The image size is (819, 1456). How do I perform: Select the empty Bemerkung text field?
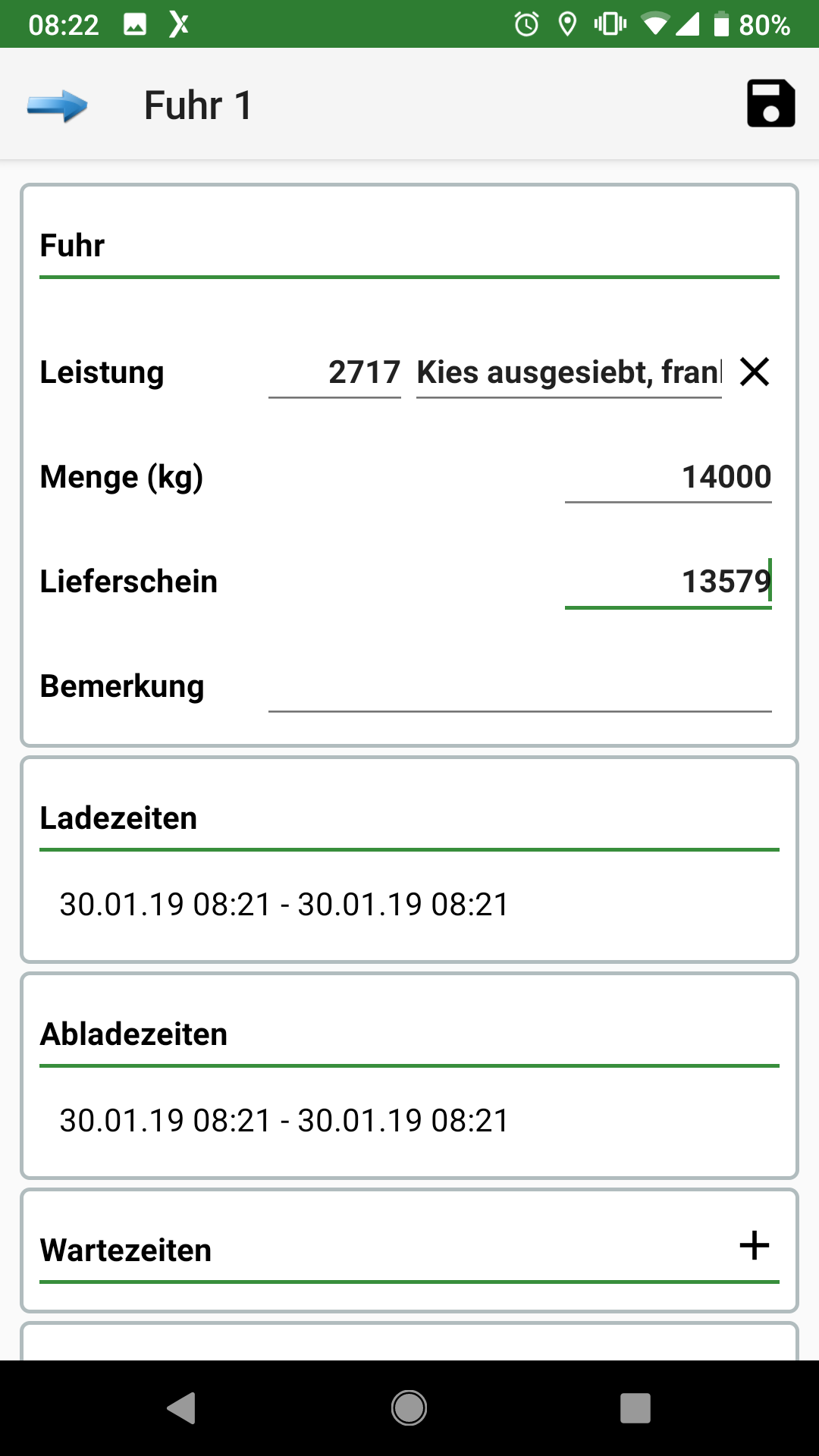point(519,686)
